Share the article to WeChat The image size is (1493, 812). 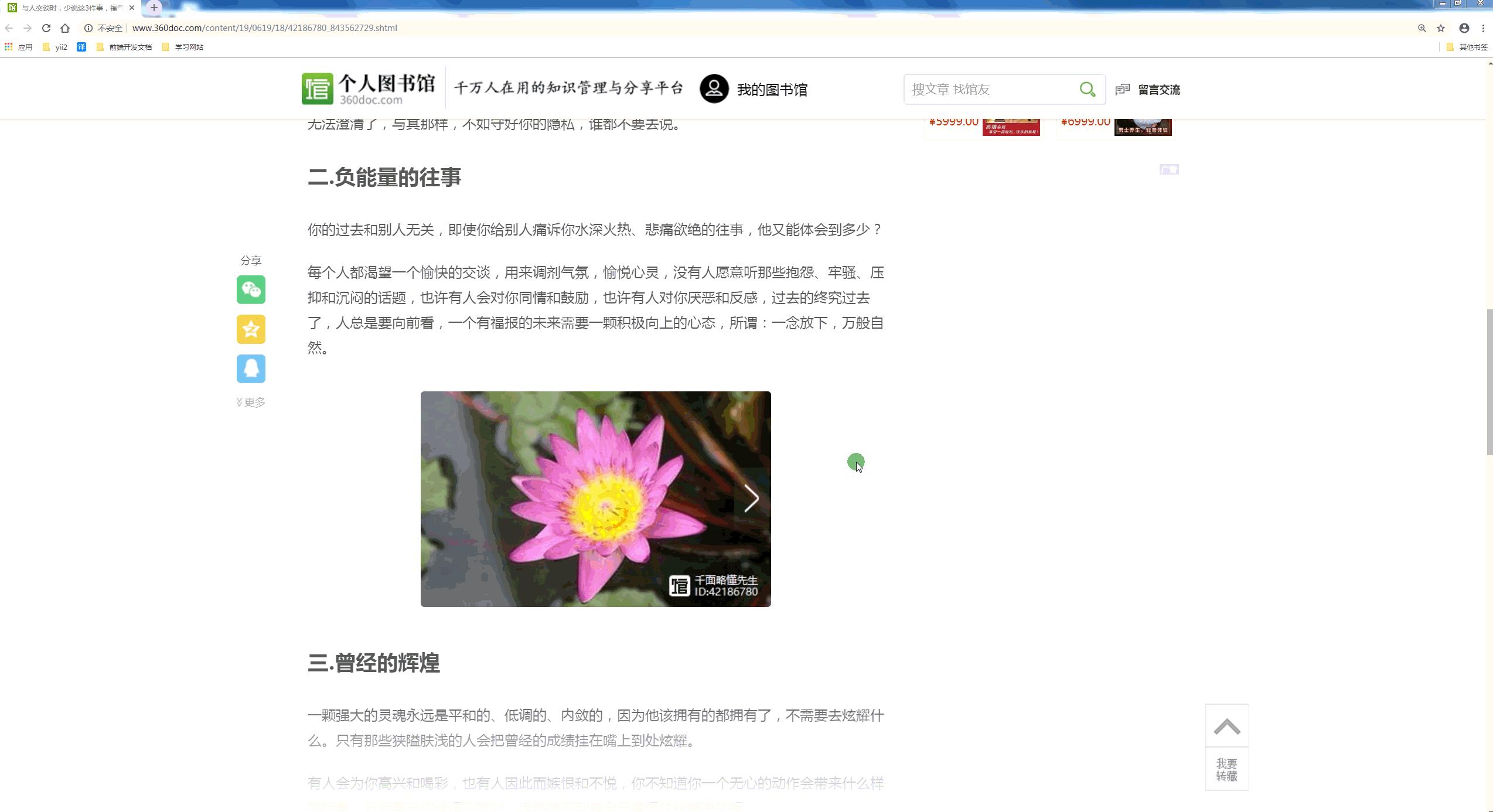(x=250, y=289)
